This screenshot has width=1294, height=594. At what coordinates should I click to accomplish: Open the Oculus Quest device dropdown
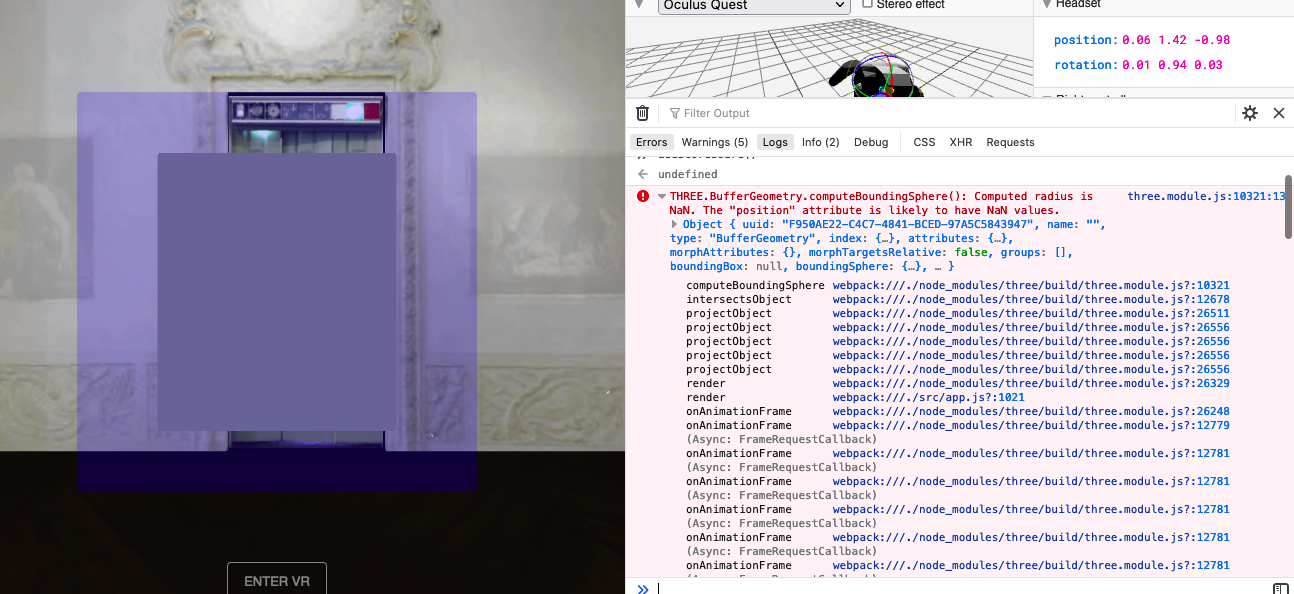pos(753,6)
